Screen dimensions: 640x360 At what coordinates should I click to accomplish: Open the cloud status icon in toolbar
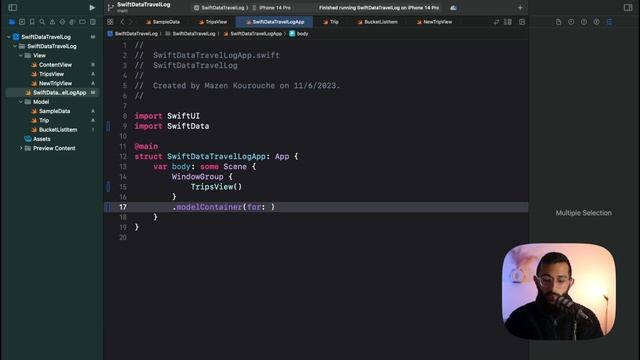tap(453, 8)
